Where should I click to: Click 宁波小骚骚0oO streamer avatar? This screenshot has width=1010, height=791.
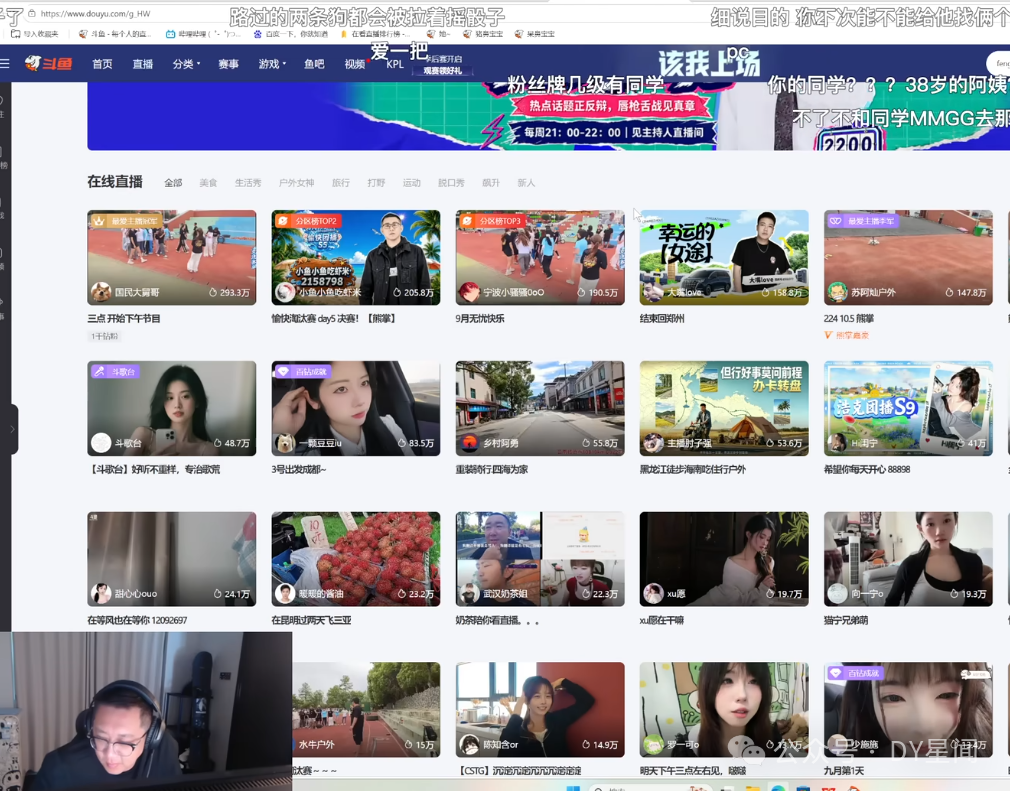(x=469, y=292)
